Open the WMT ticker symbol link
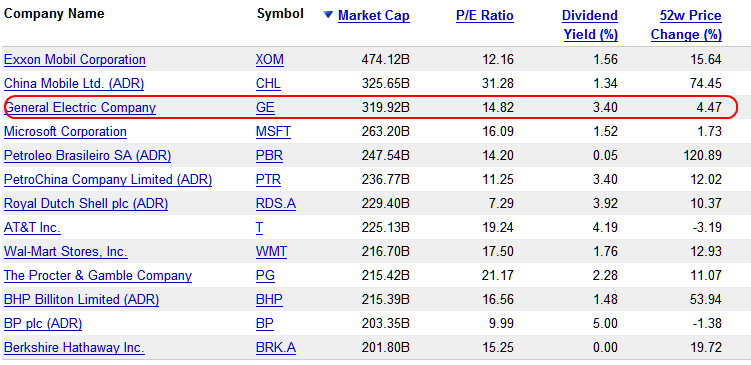The height and width of the screenshot is (365, 751). pos(271,251)
